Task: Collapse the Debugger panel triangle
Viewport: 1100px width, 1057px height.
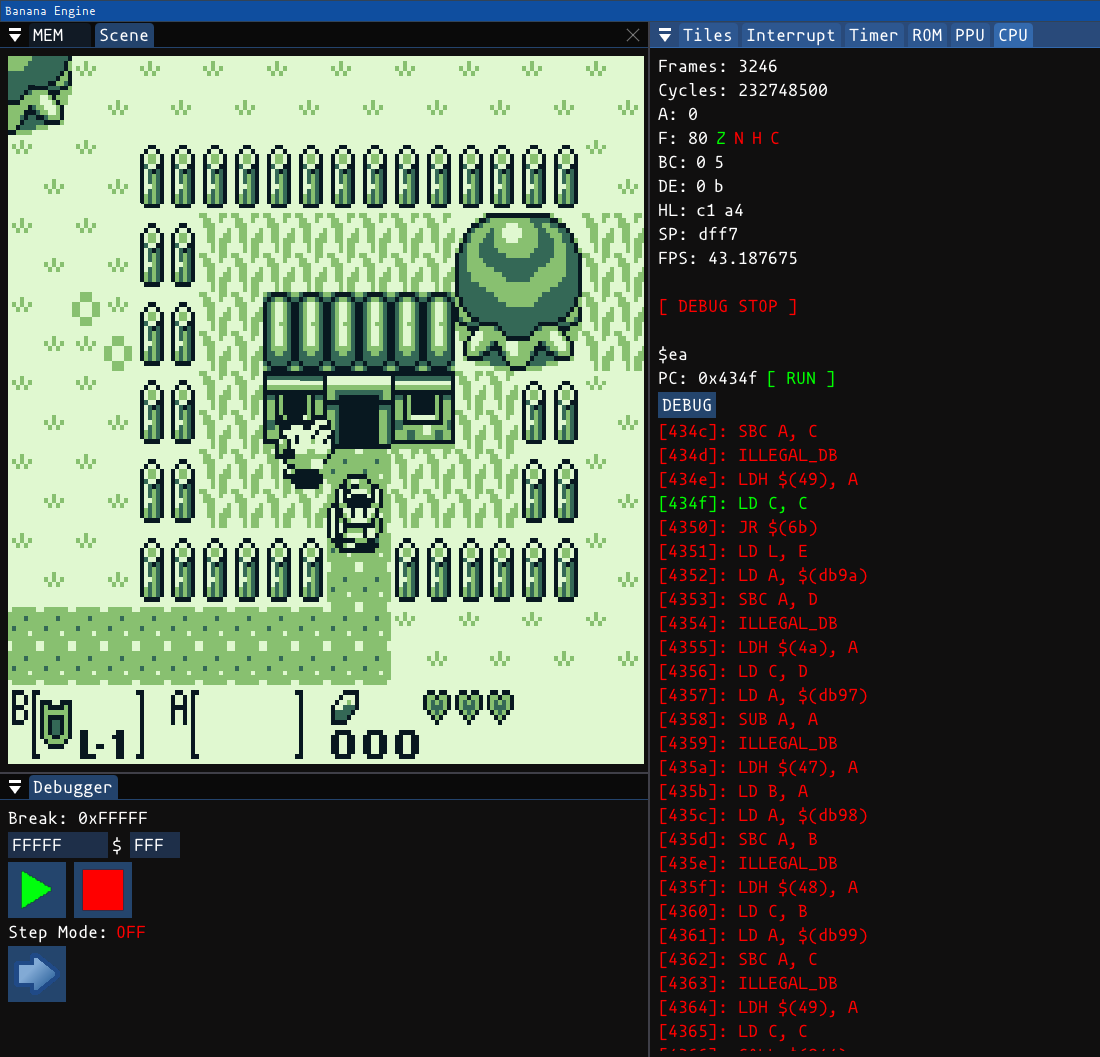Action: (x=15, y=787)
